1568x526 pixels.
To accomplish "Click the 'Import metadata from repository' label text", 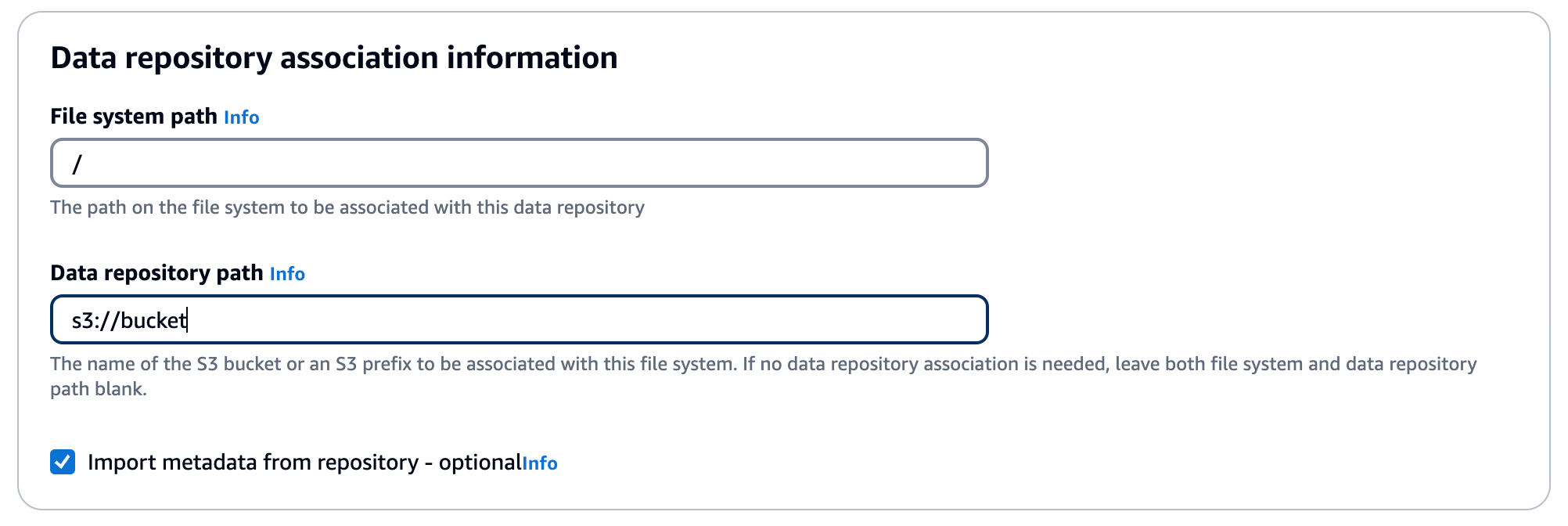I will [x=253, y=463].
